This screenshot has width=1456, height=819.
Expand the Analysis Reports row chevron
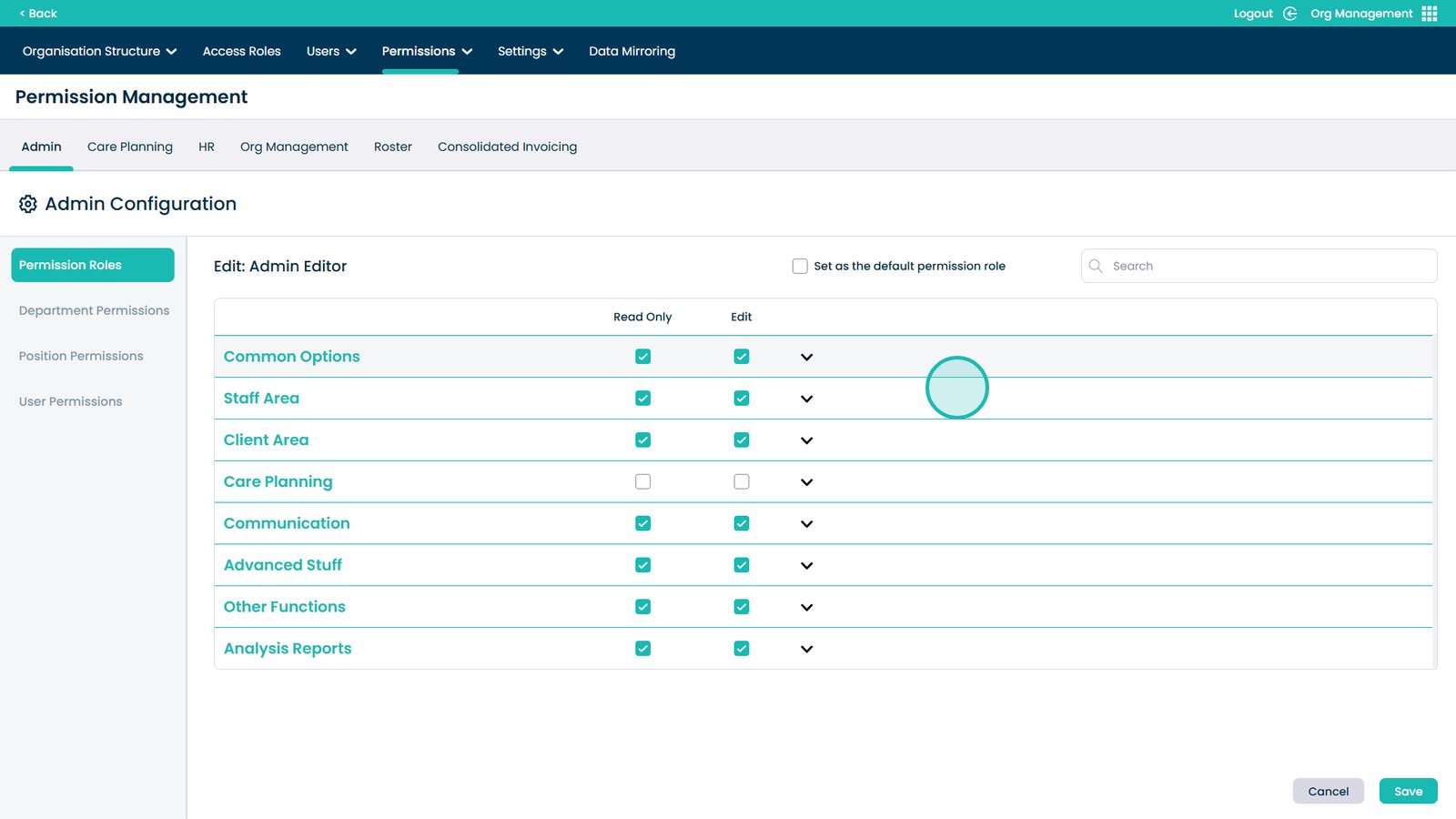[806, 649]
